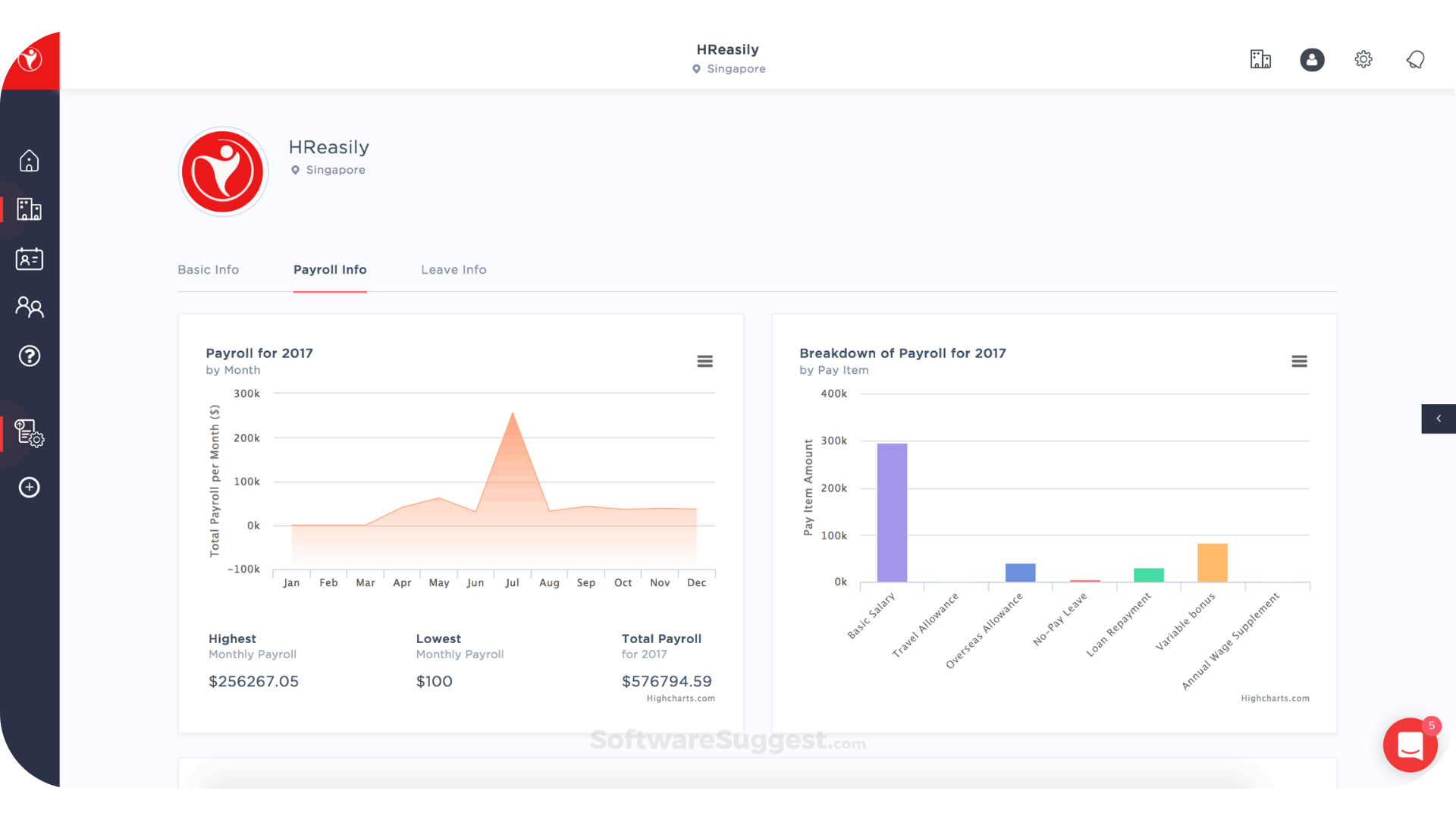Open the notifications bell icon
Viewport: 1456px width, 819px height.
(1415, 59)
